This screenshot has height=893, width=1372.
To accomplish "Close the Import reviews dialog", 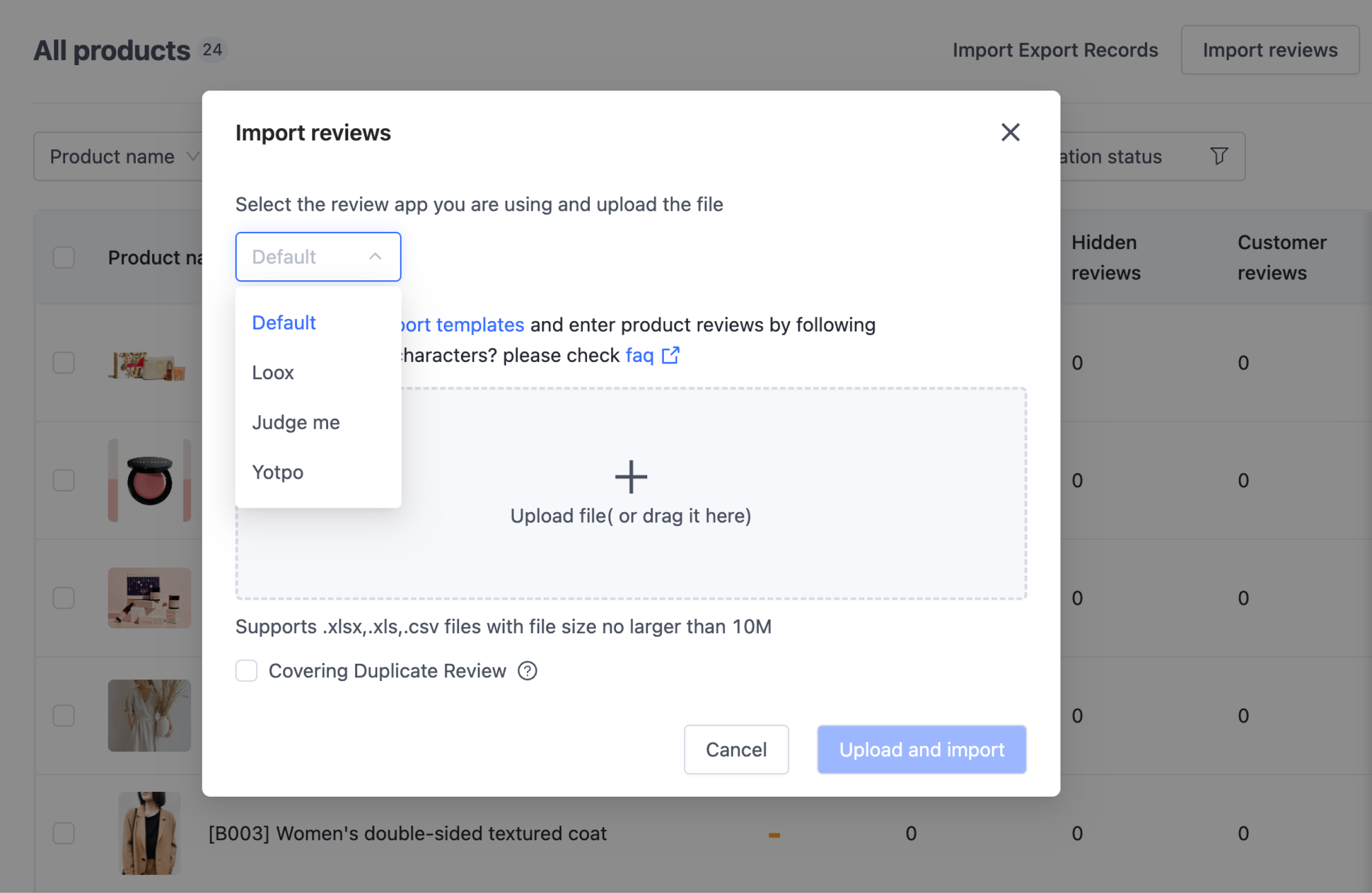I will pos(1010,132).
